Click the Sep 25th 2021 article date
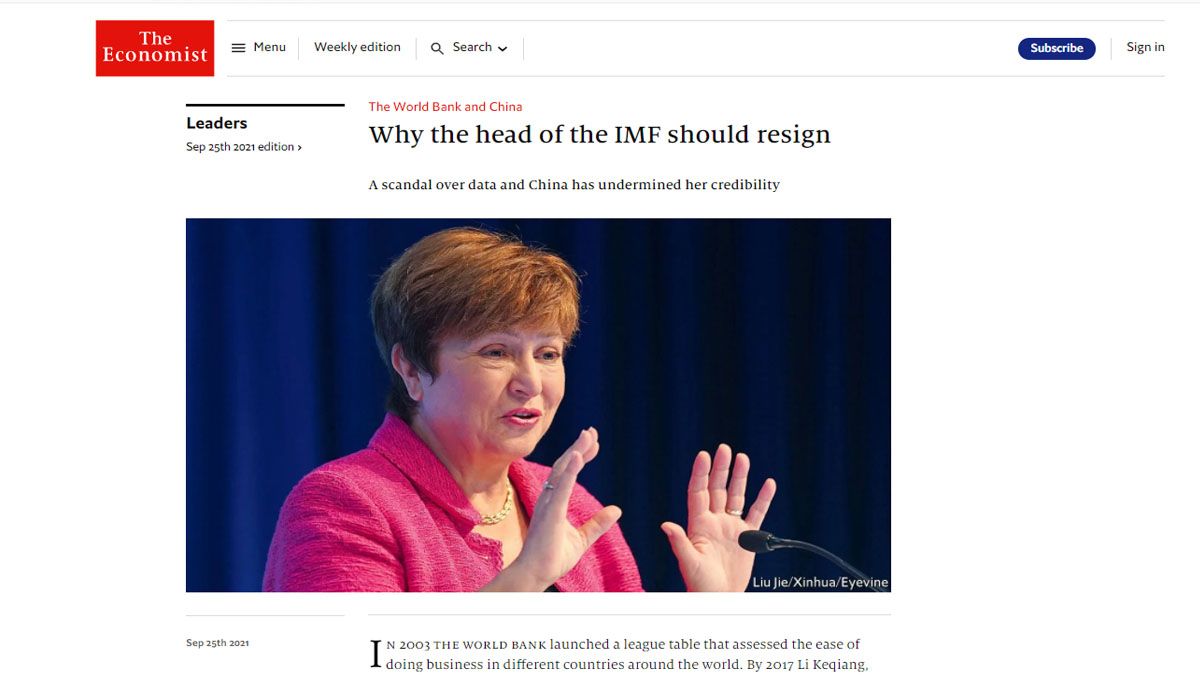 pyautogui.click(x=217, y=643)
